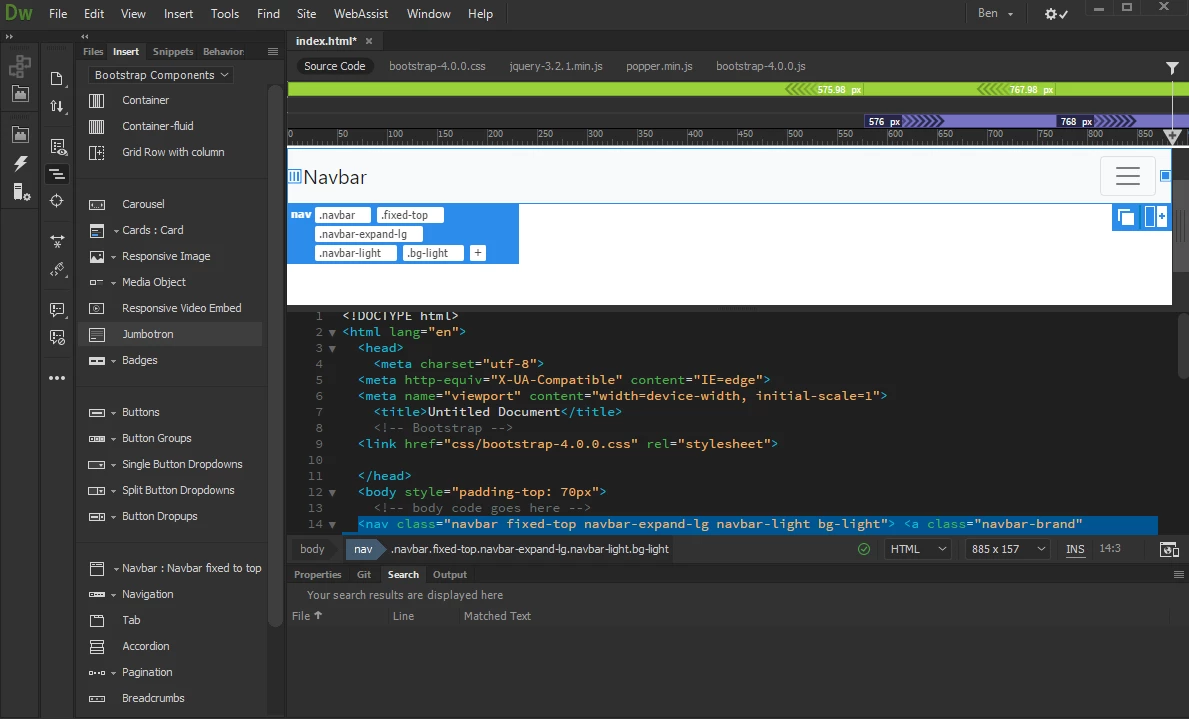Switch to the Properties tab

tap(318, 575)
